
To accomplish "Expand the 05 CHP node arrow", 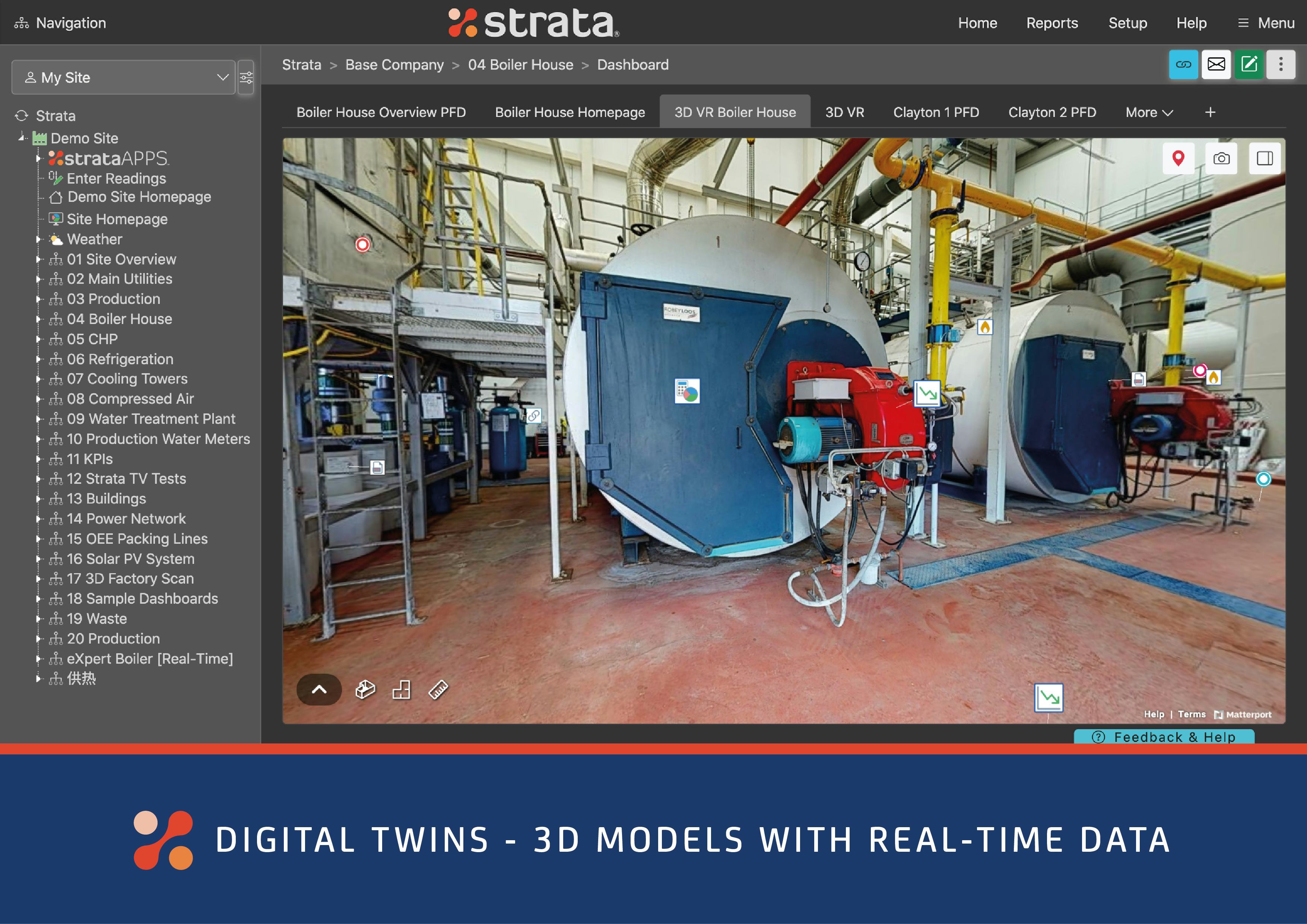I will pos(39,339).
